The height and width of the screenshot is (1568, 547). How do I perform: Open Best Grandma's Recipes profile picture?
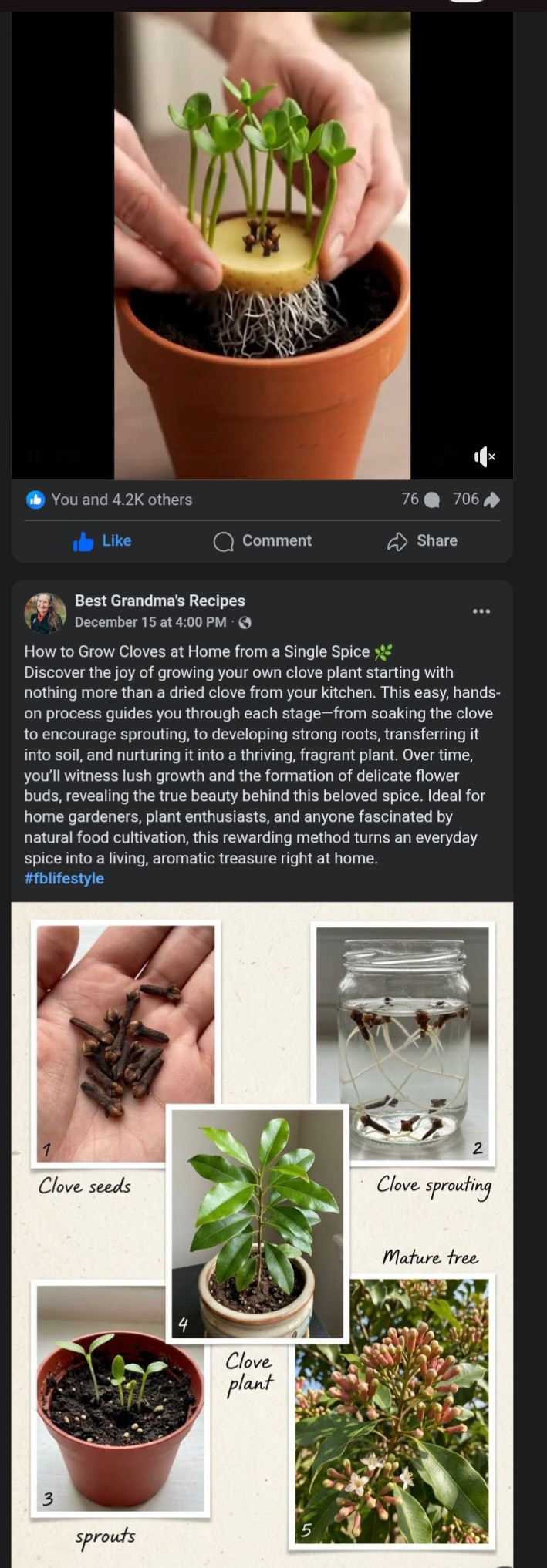45,612
